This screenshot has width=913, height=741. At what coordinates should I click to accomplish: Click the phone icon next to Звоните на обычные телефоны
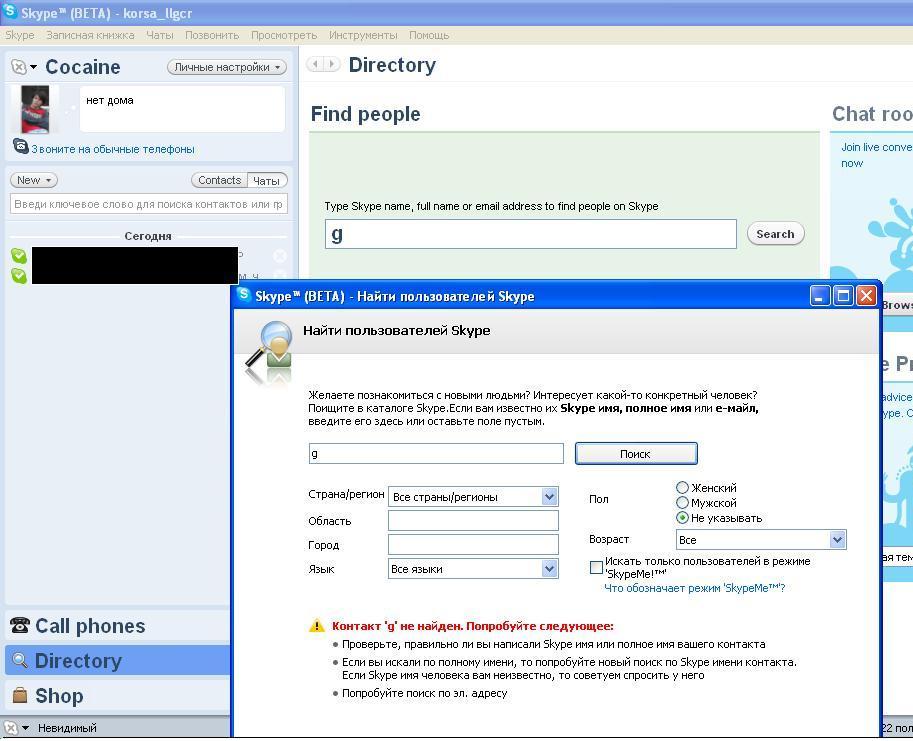(x=20, y=146)
